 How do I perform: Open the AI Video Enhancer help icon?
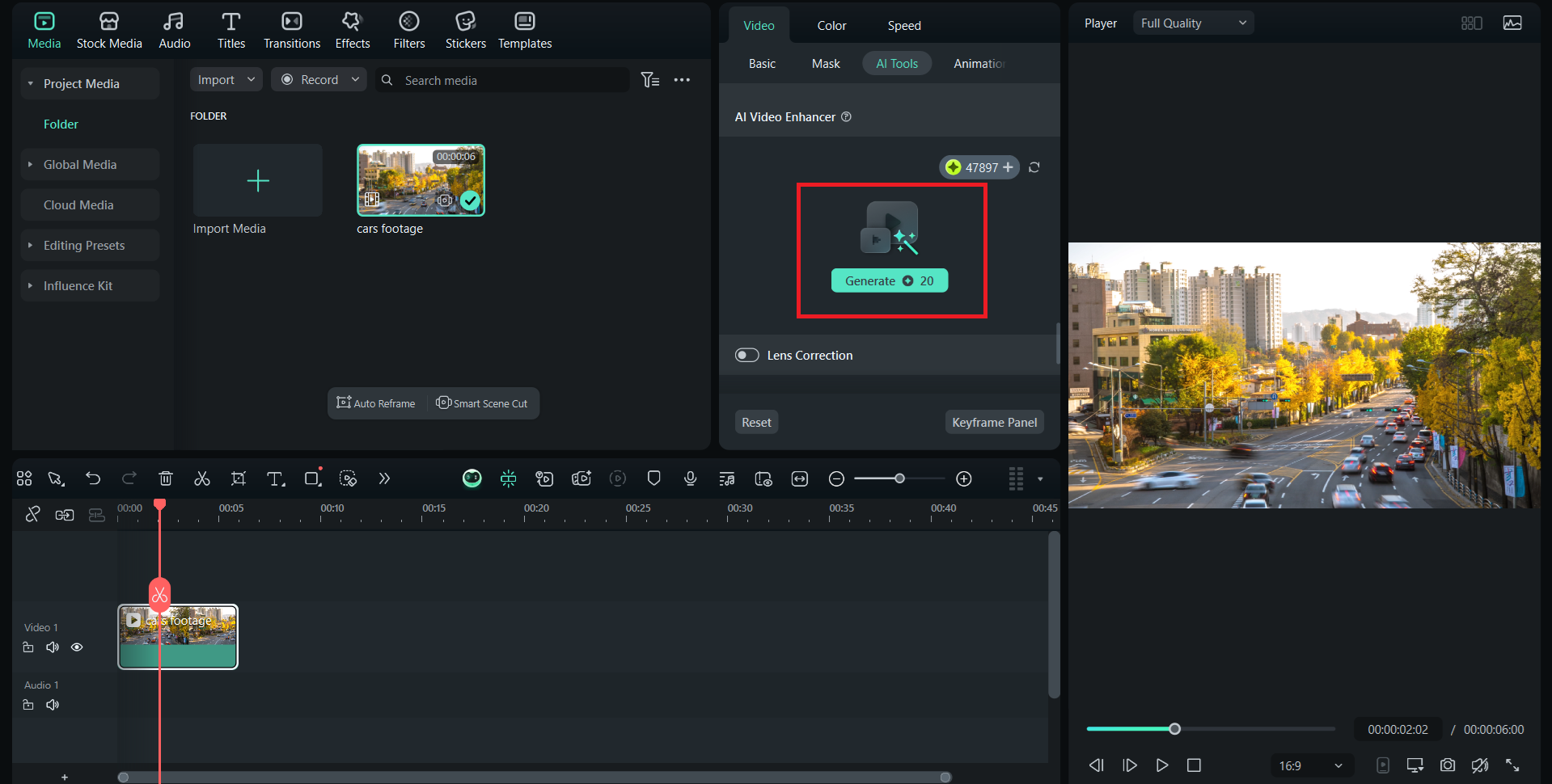pyautogui.click(x=846, y=116)
